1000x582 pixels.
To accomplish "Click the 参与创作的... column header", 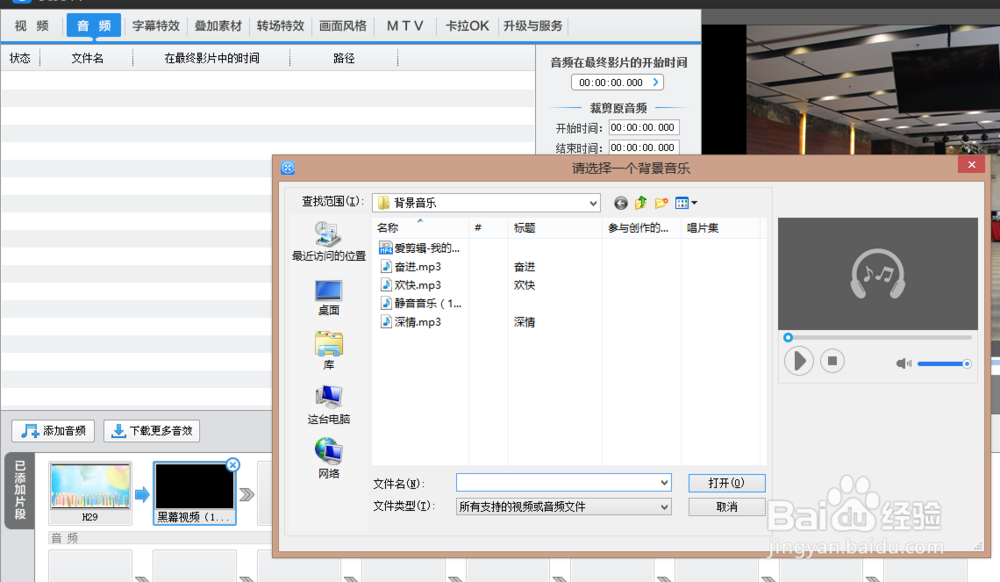I will pyautogui.click(x=641, y=228).
